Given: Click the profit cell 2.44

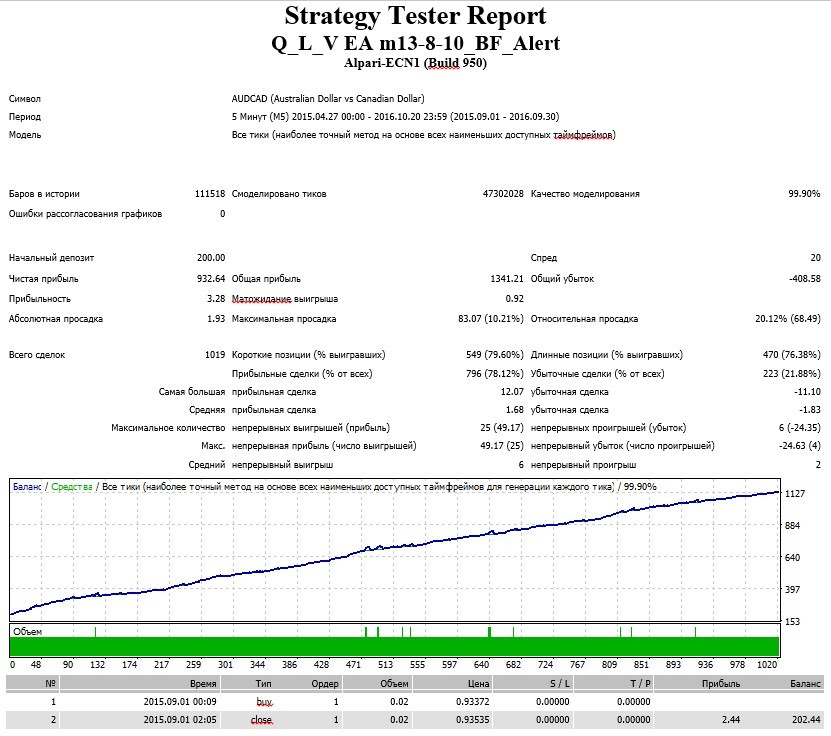Looking at the screenshot, I should click(x=731, y=720).
